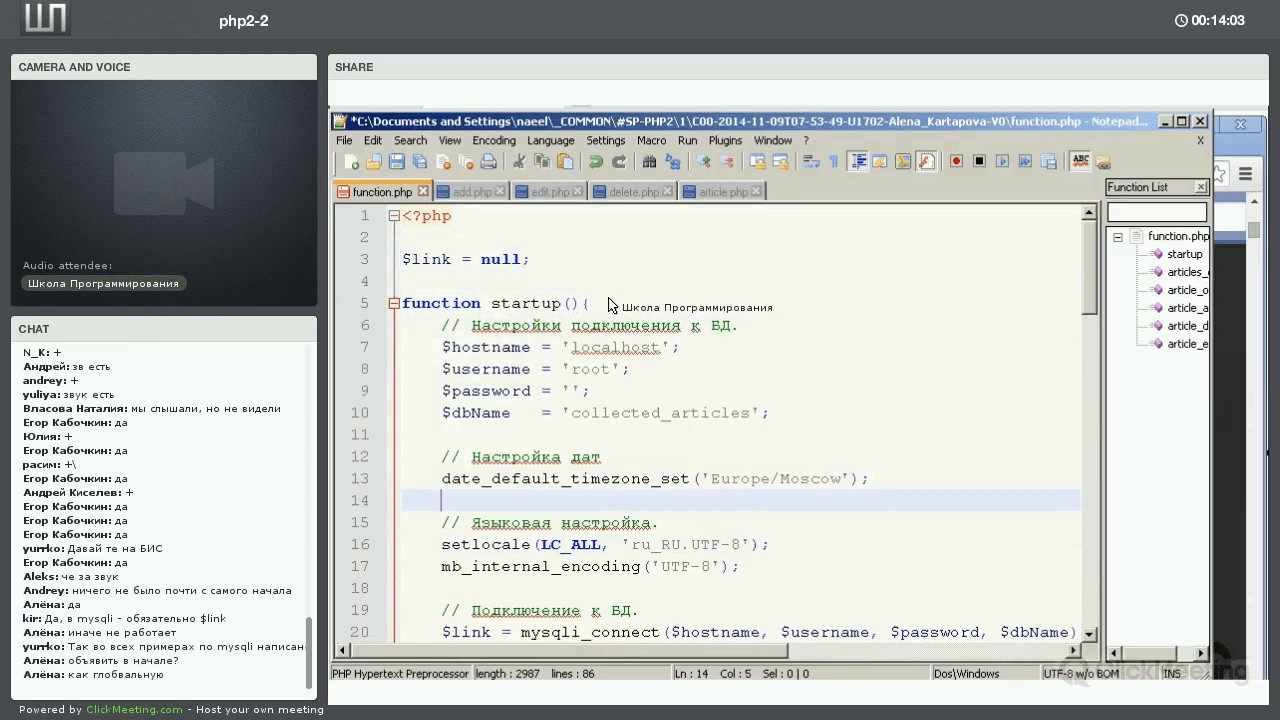Select article_o function in the Function List
This screenshot has height=720, width=1280.
coord(1188,290)
